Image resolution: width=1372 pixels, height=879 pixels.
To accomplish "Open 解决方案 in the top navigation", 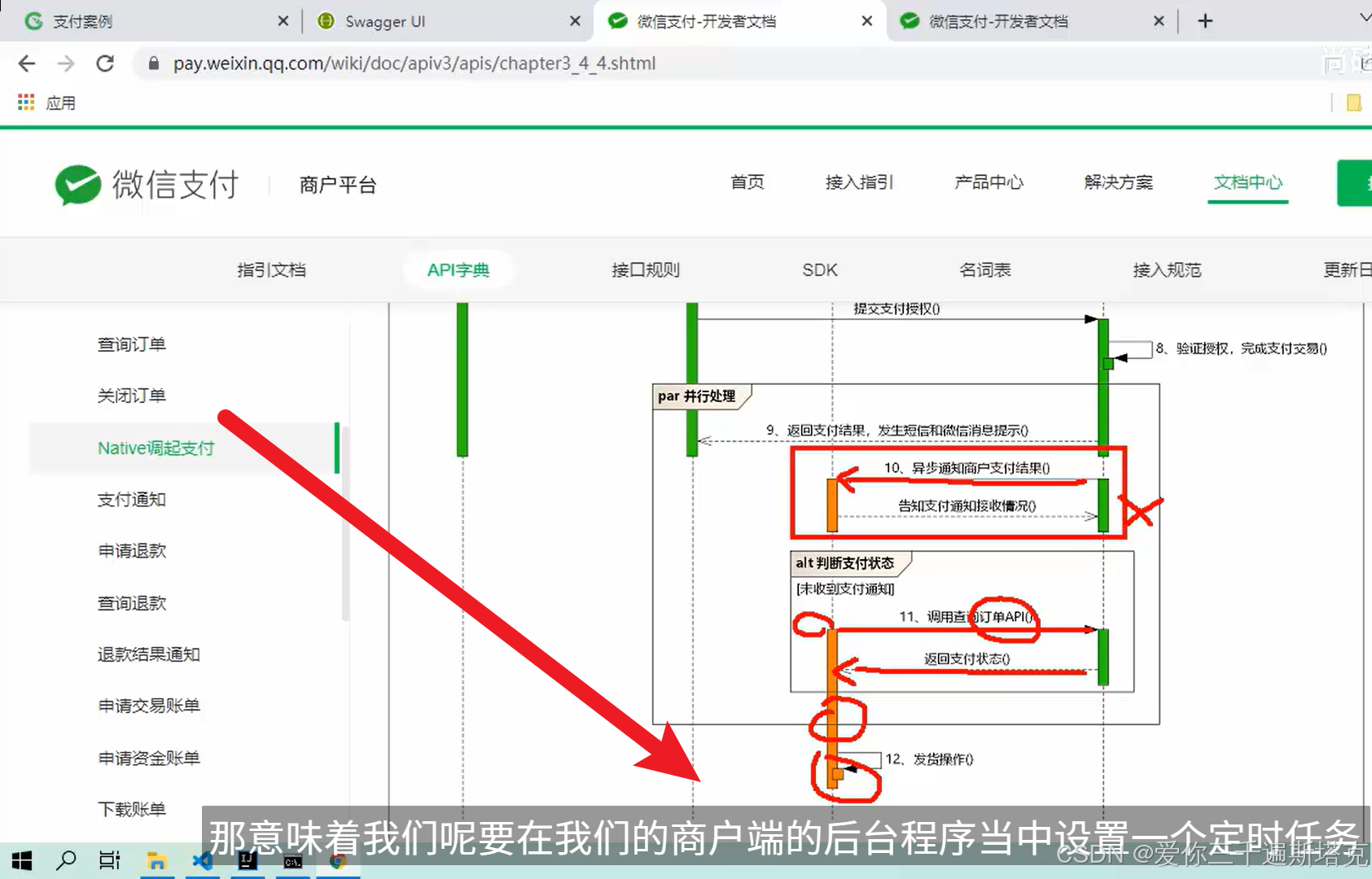I will click(1118, 182).
